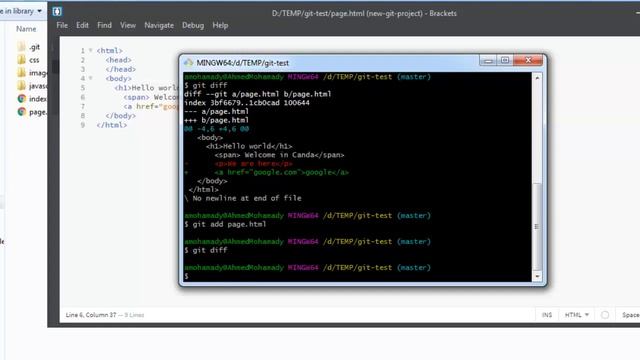The width and height of the screenshot is (640, 360).
Task: Collapse the body tag fold arrow on line 4
Action: [x=91, y=78]
